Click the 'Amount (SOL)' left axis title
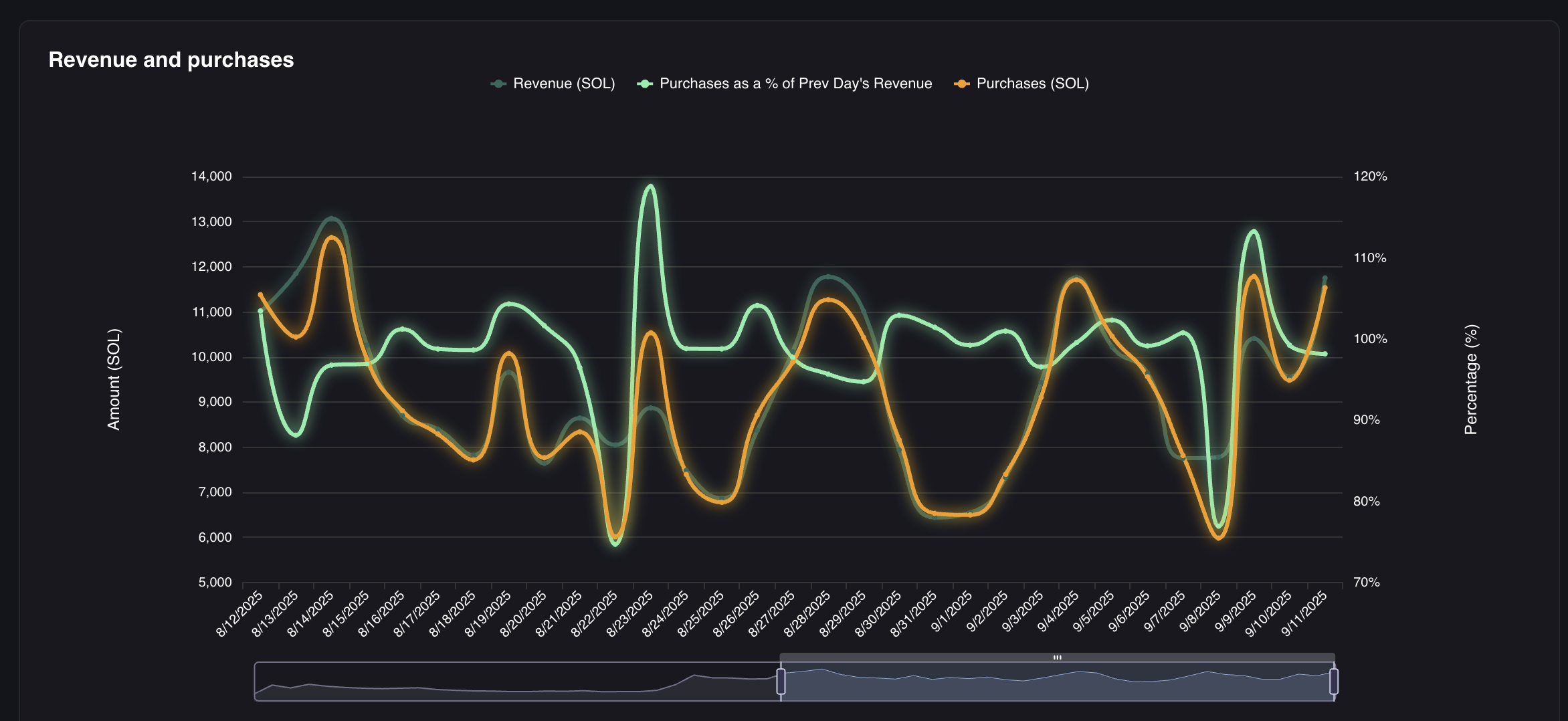 click(x=114, y=379)
